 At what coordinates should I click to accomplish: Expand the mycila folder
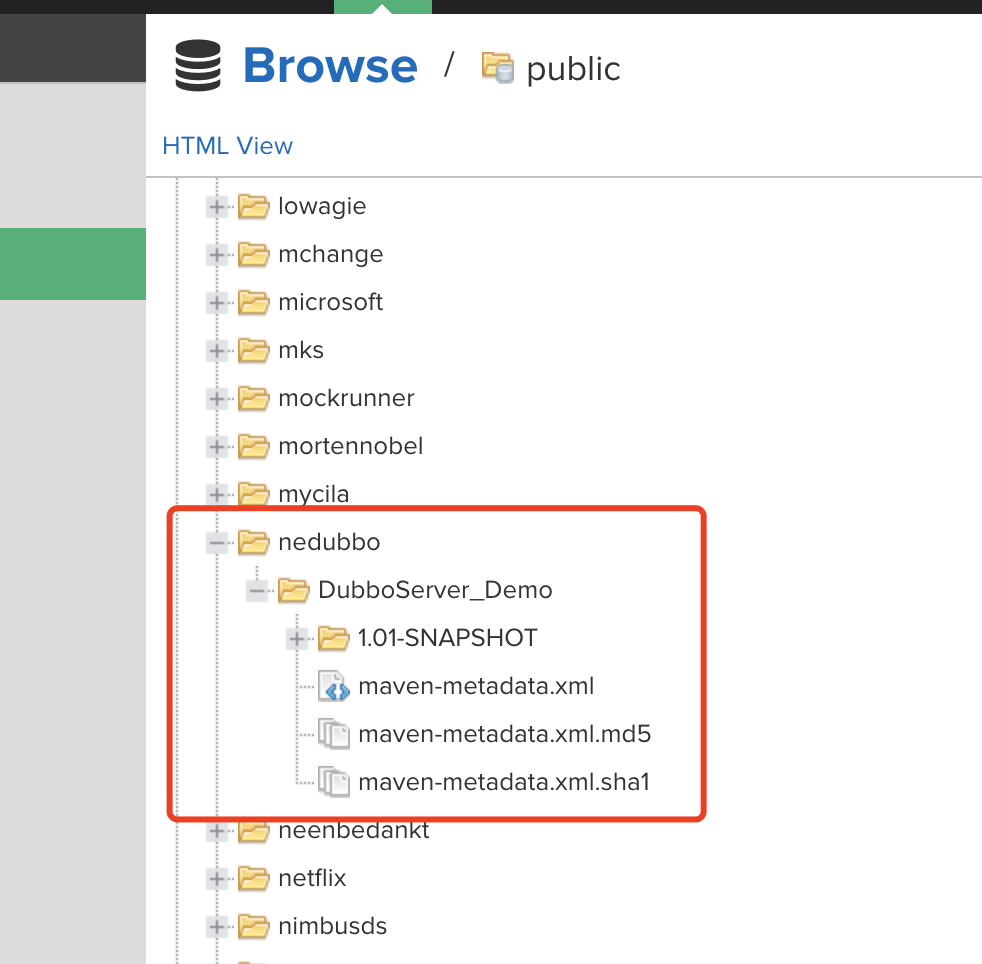click(x=217, y=494)
